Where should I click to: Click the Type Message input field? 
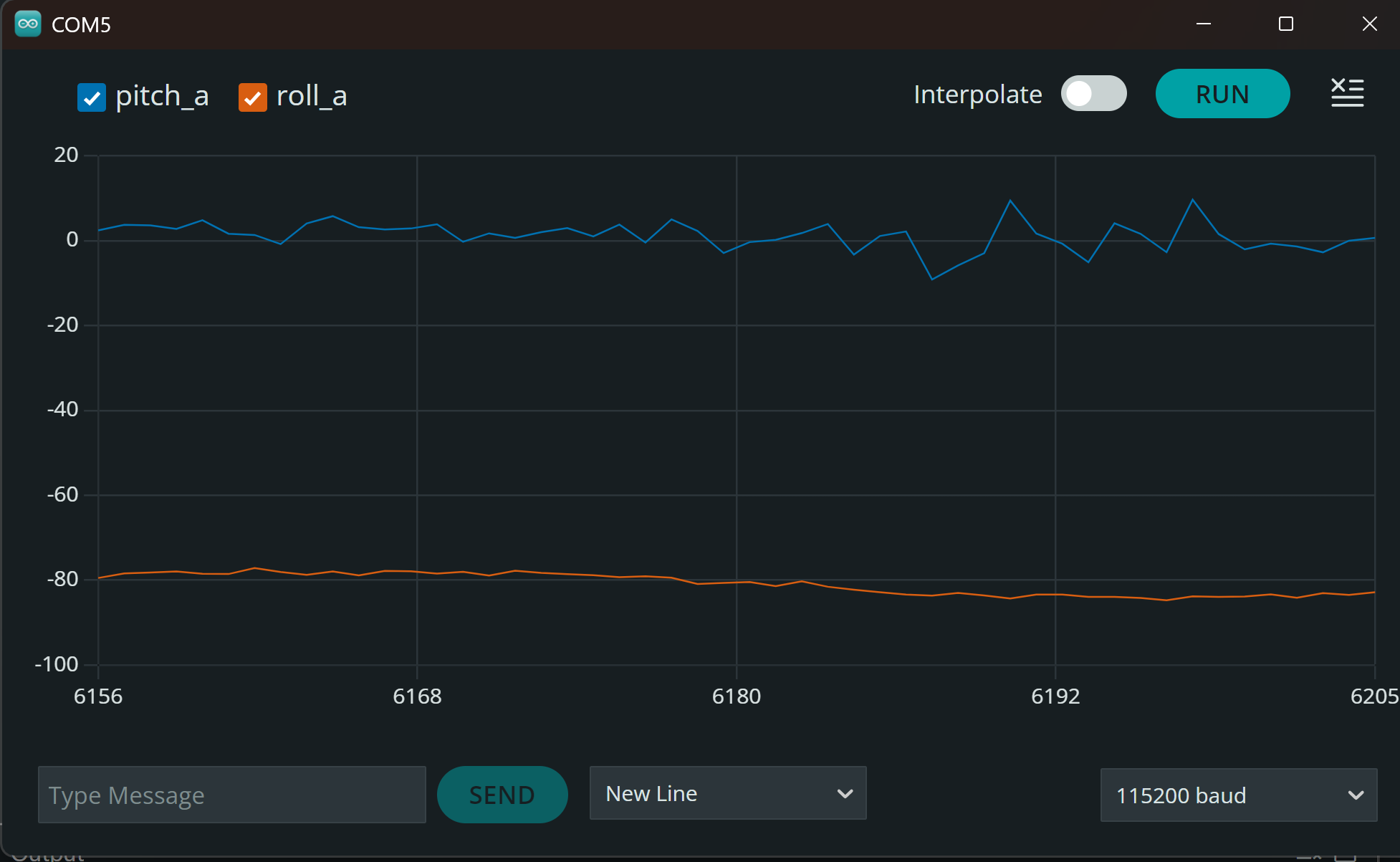pyautogui.click(x=231, y=795)
